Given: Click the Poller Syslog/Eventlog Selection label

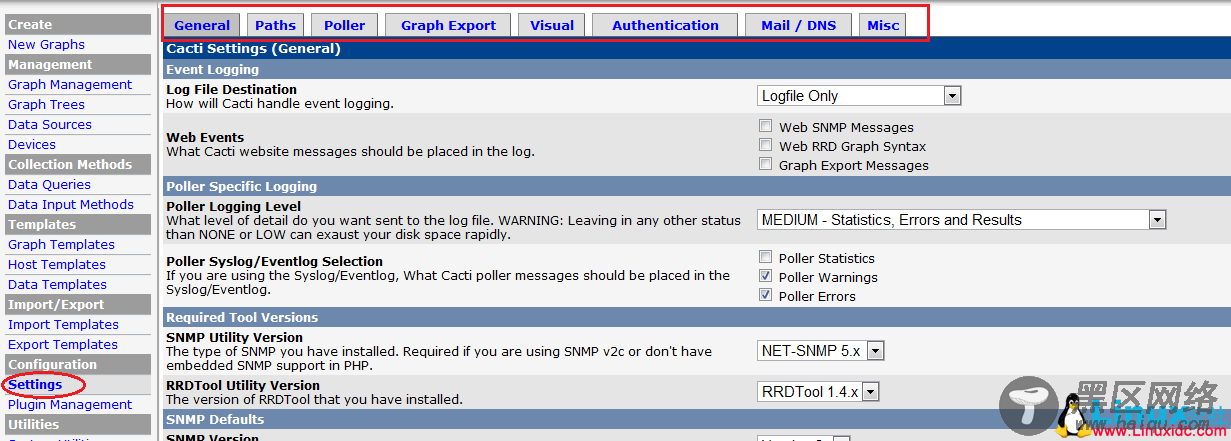Looking at the screenshot, I should pyautogui.click(x=275, y=261).
